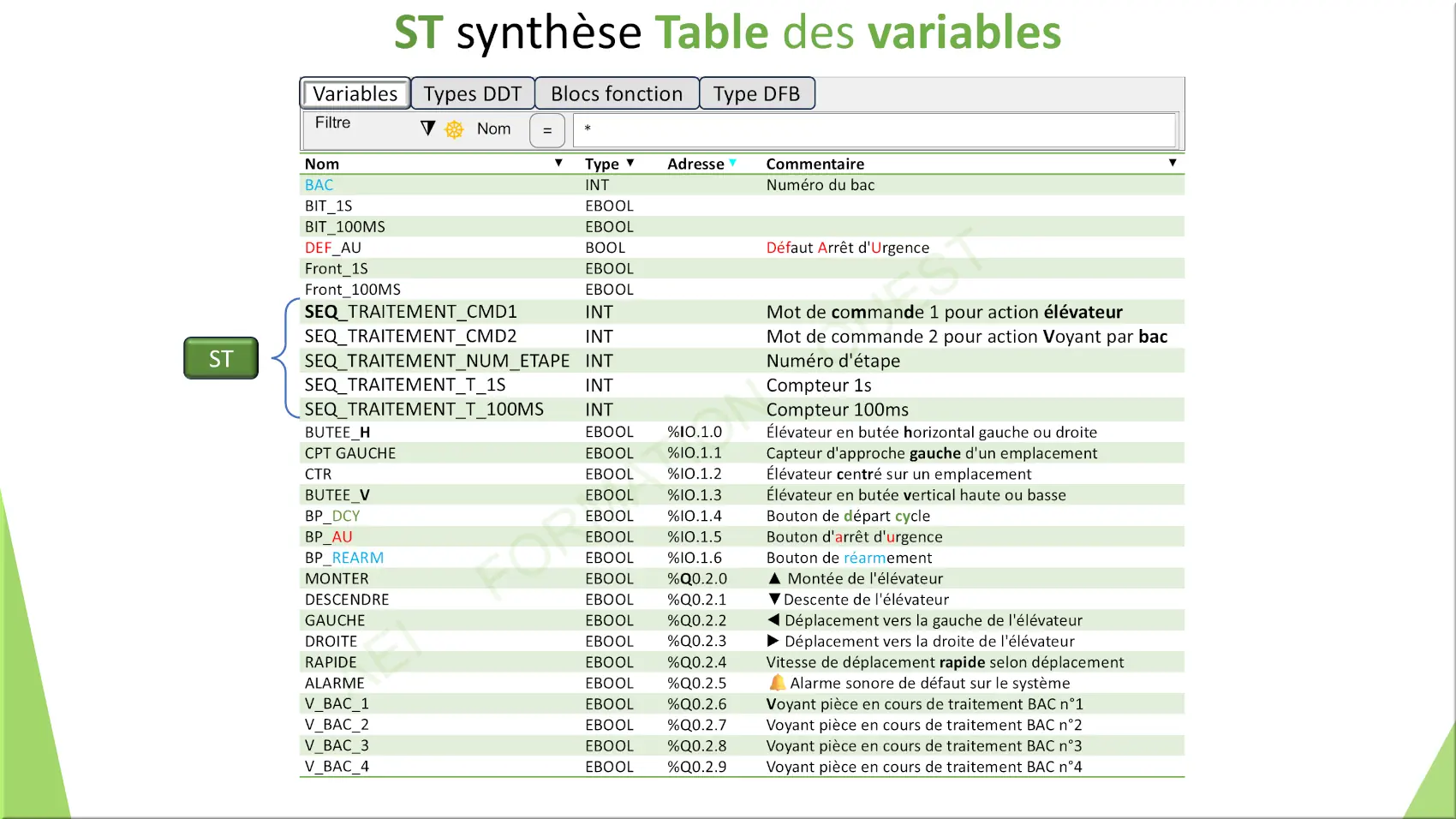
Task: Click address %Q0.2.5 cell
Action: 697,684
